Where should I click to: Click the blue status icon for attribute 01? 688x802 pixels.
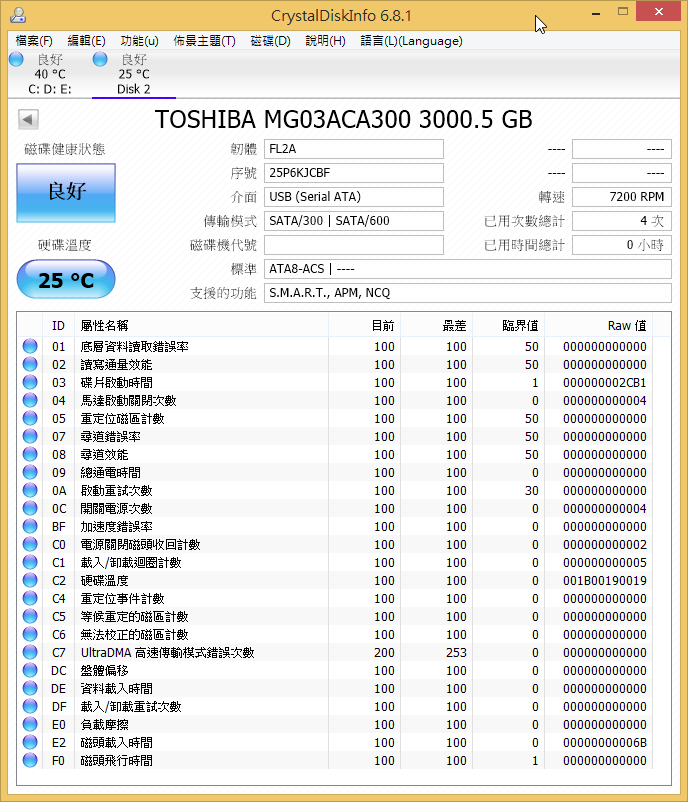(30, 346)
